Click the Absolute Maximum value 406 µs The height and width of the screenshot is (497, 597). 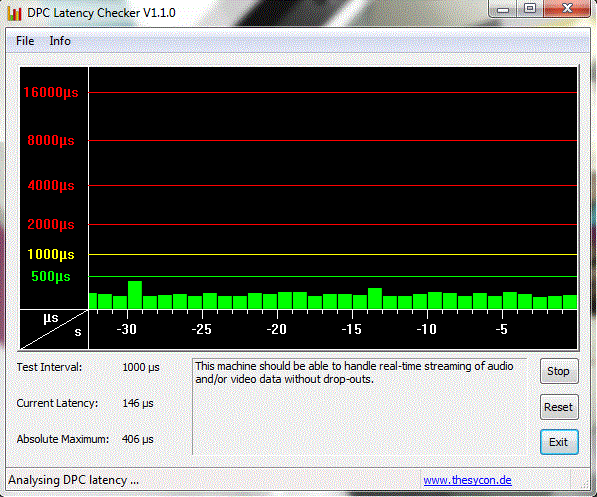(137, 439)
